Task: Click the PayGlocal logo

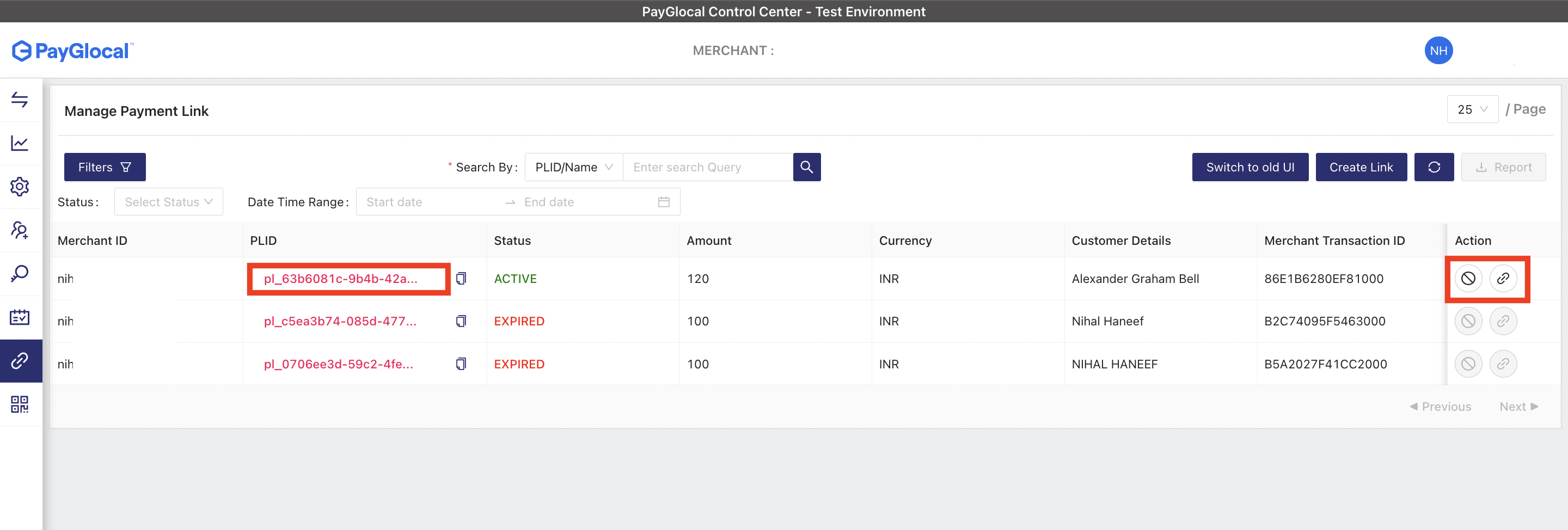Action: point(72,51)
